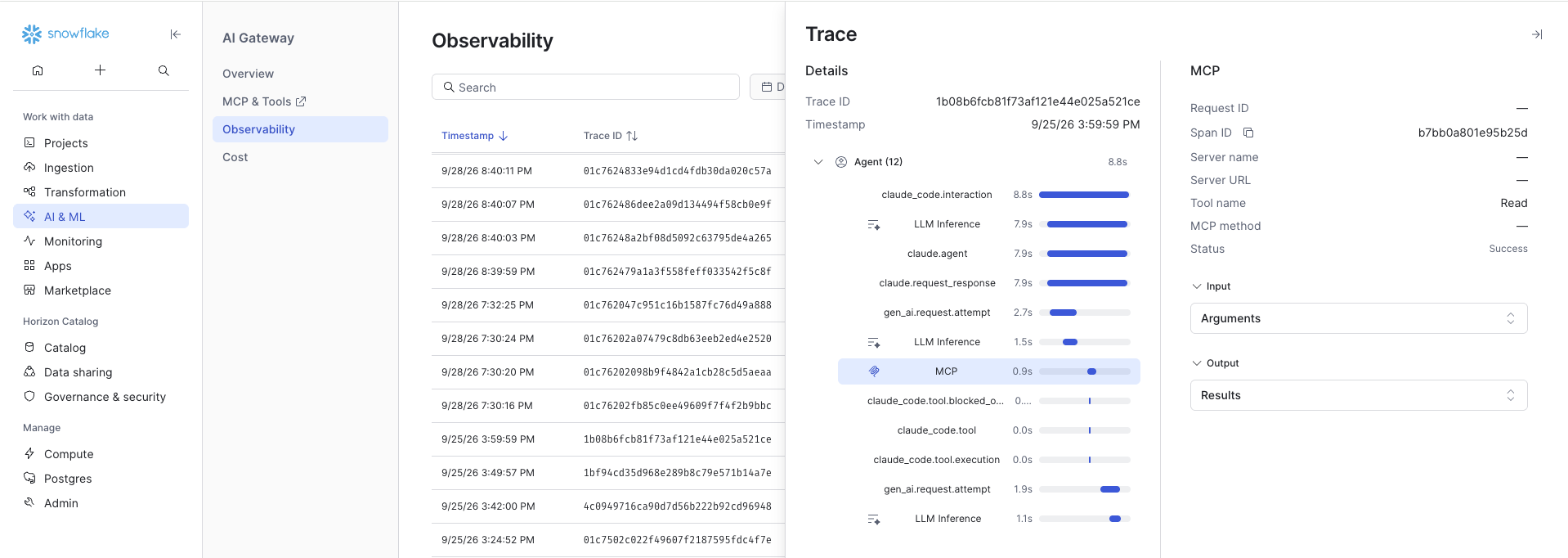
Task: Open the home icon
Action: [x=38, y=70]
